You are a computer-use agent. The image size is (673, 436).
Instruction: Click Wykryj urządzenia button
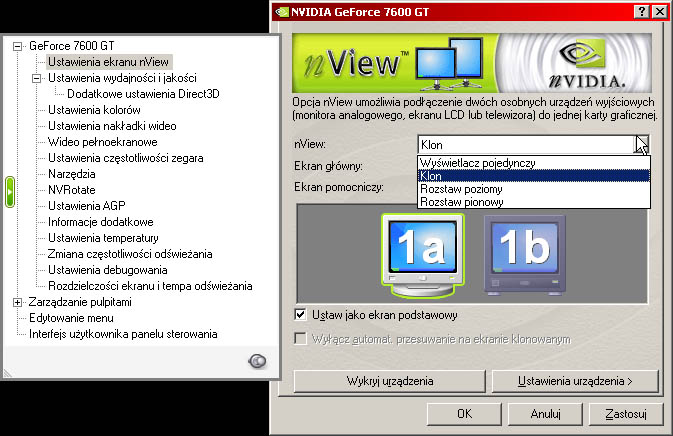click(x=390, y=381)
